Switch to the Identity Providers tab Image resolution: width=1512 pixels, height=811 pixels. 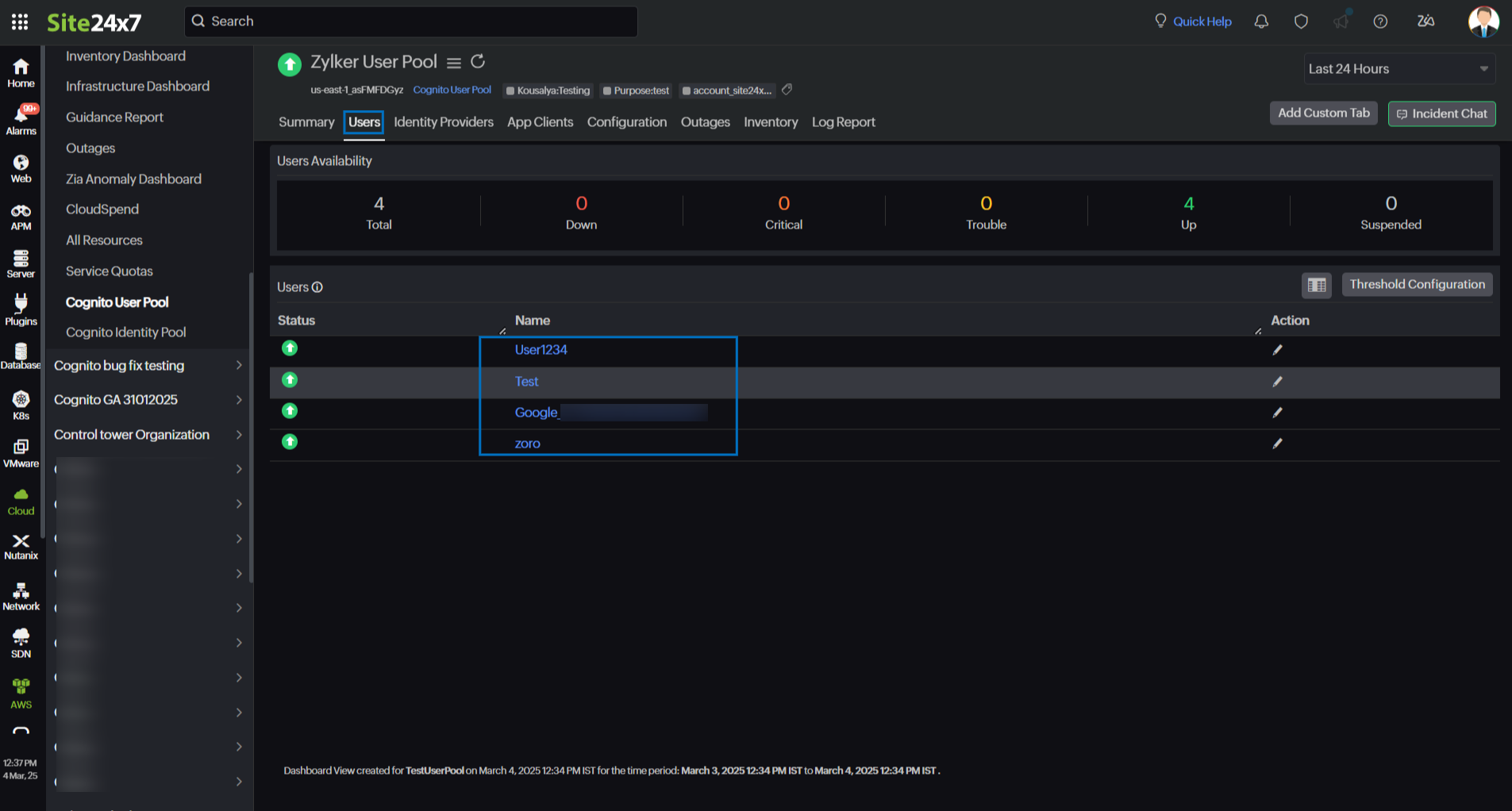444,122
